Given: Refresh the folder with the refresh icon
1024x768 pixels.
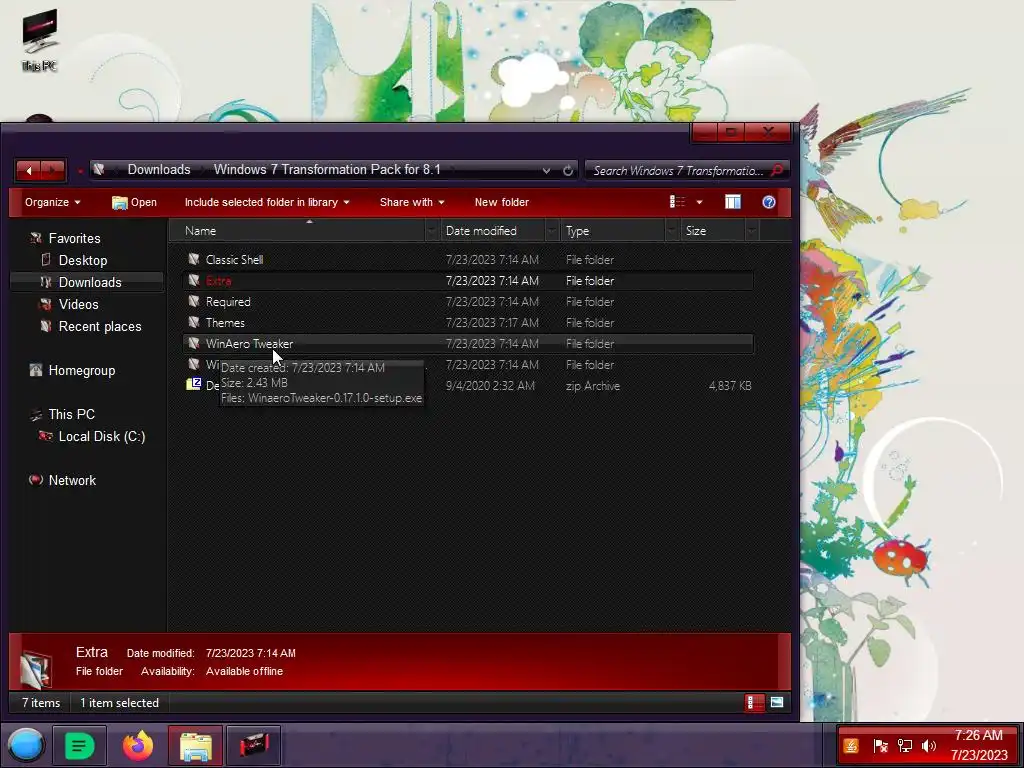Looking at the screenshot, I should [x=568, y=170].
